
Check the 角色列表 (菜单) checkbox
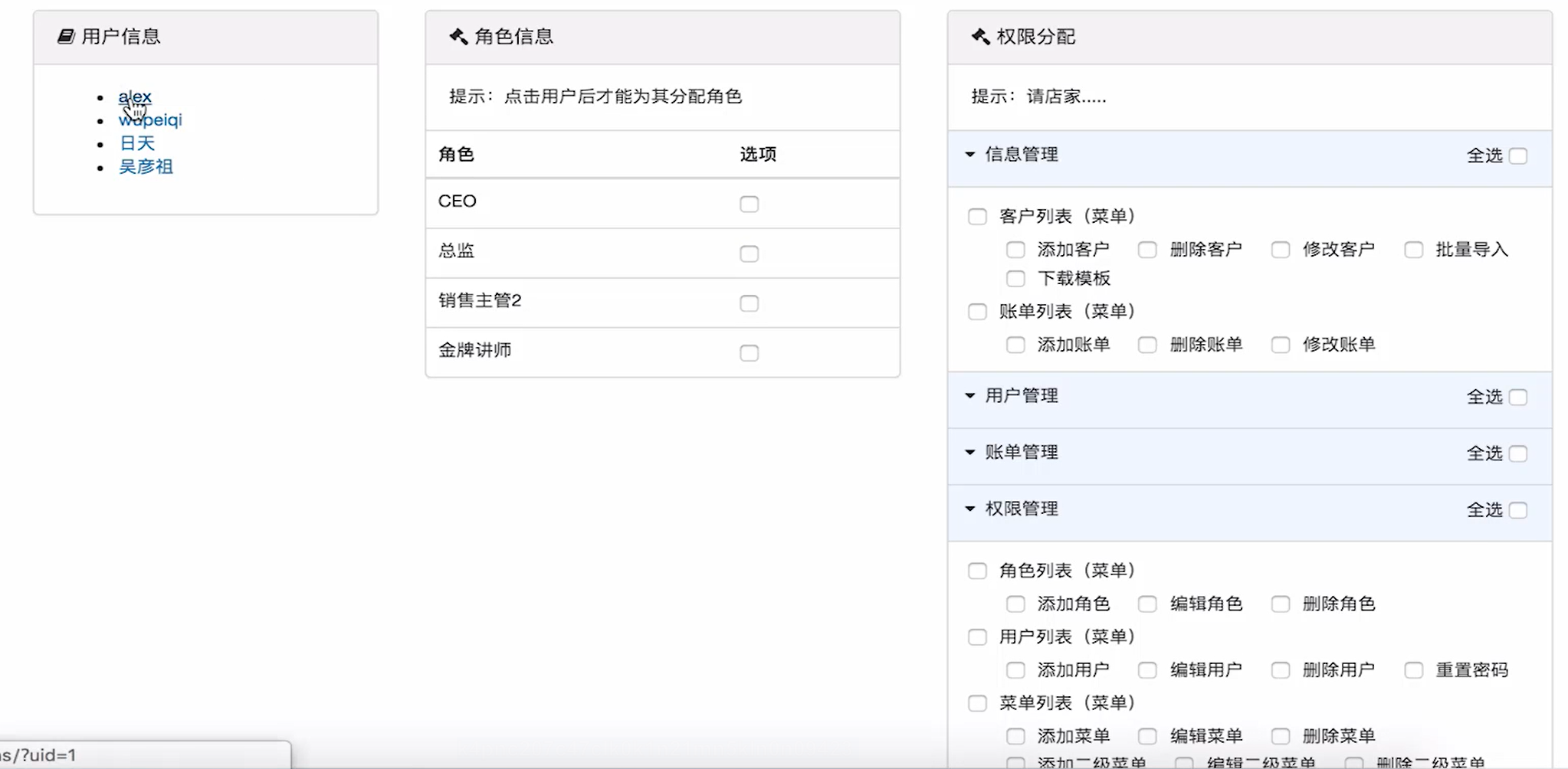(977, 571)
